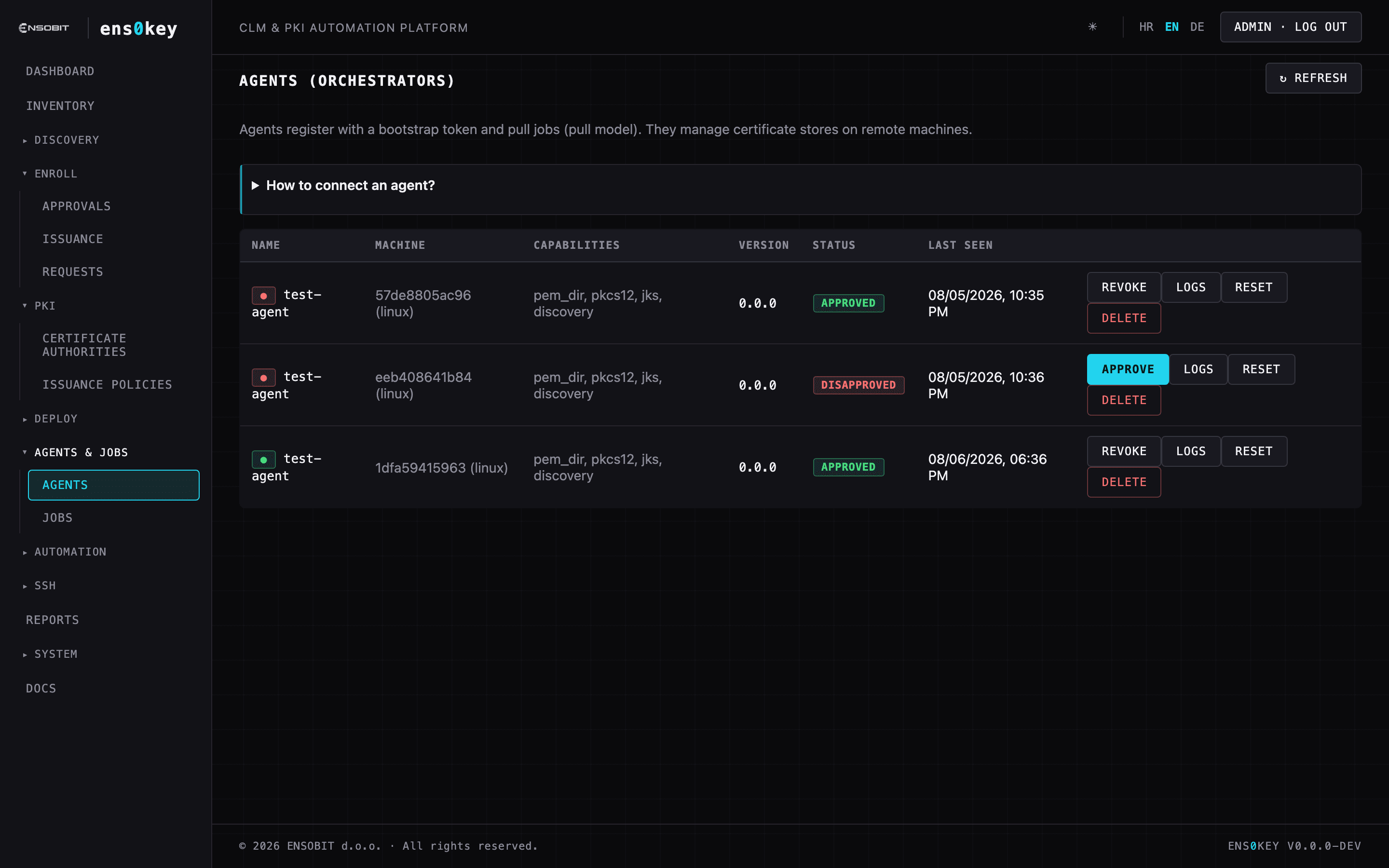The height and width of the screenshot is (868, 1389).
Task: Click machine ID 1dfa59415963 (linux)
Action: 441,468
